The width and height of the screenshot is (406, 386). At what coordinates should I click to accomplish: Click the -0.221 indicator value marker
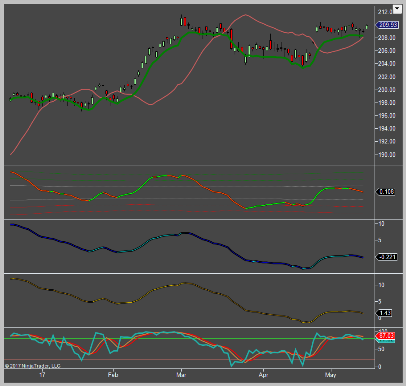pos(386,257)
